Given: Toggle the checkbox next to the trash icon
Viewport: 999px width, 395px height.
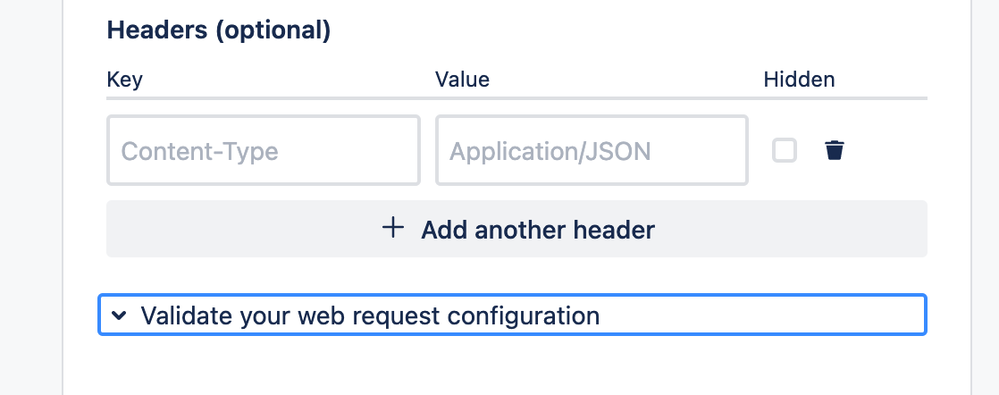Looking at the screenshot, I should click(784, 151).
